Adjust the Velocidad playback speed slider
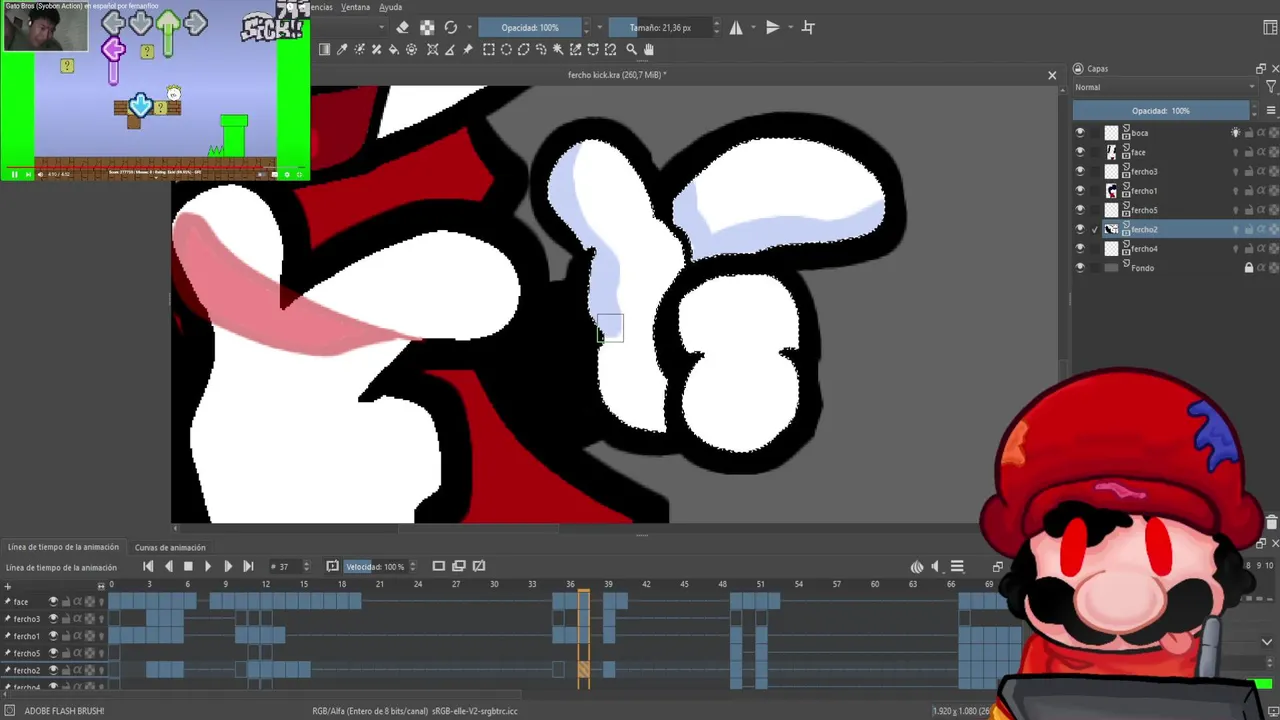1280x720 pixels. point(375,567)
